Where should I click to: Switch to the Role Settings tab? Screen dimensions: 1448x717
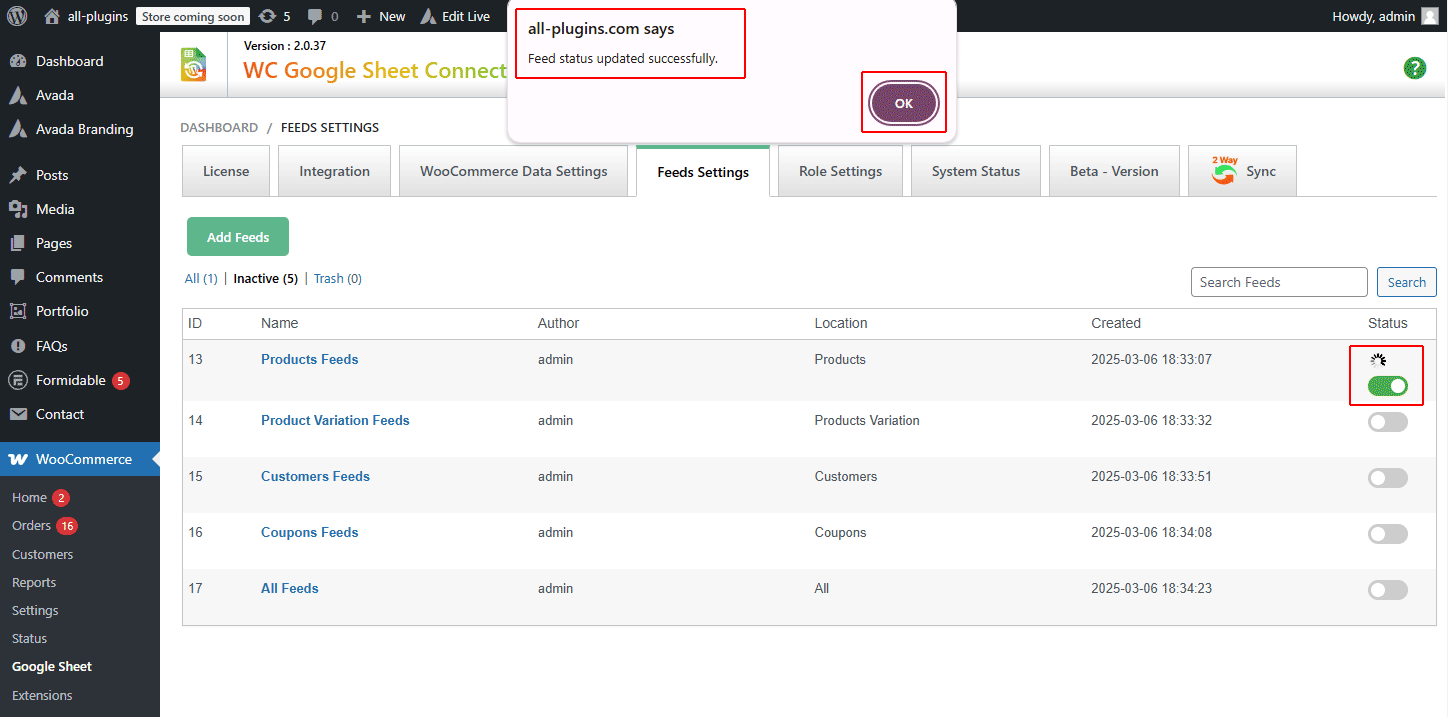pos(840,170)
